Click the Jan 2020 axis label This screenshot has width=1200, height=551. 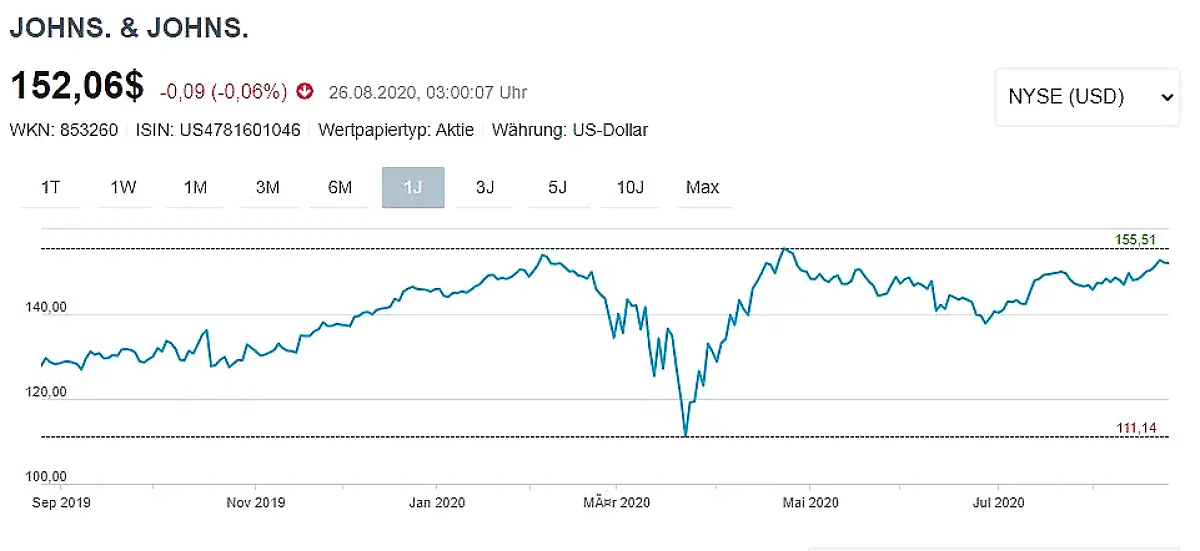437,502
